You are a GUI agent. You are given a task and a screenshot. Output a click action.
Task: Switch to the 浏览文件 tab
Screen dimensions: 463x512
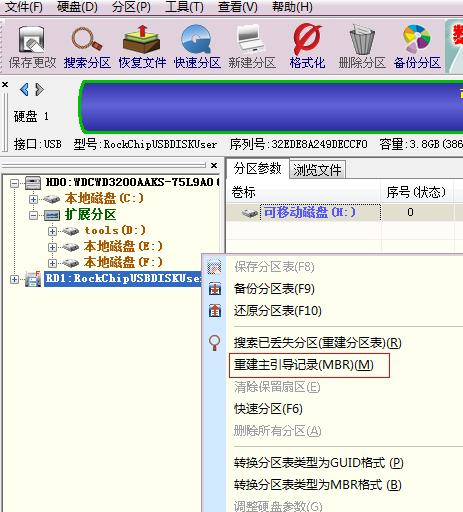(x=317, y=170)
